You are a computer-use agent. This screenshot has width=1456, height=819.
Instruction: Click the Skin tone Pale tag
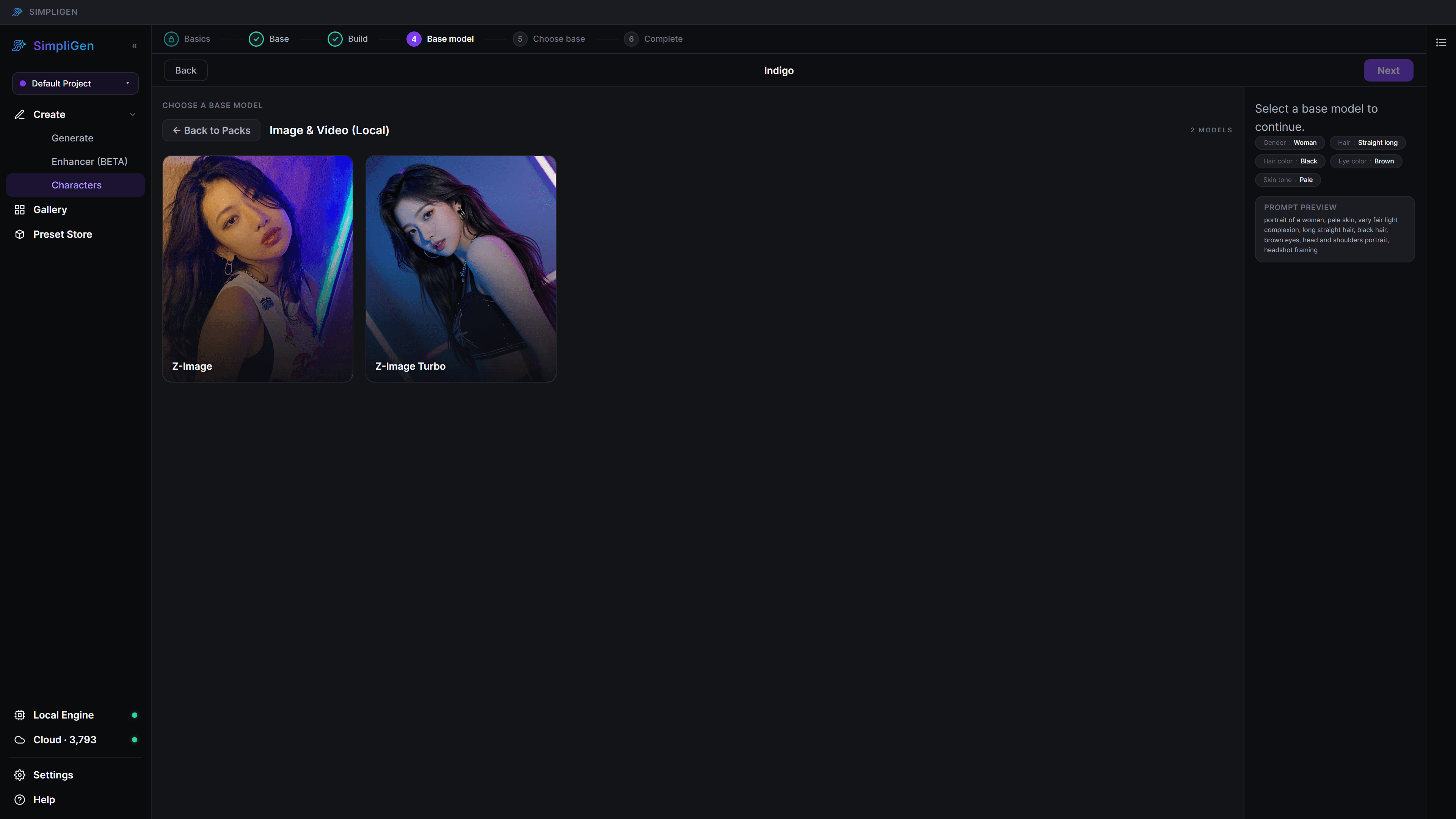point(1288,180)
